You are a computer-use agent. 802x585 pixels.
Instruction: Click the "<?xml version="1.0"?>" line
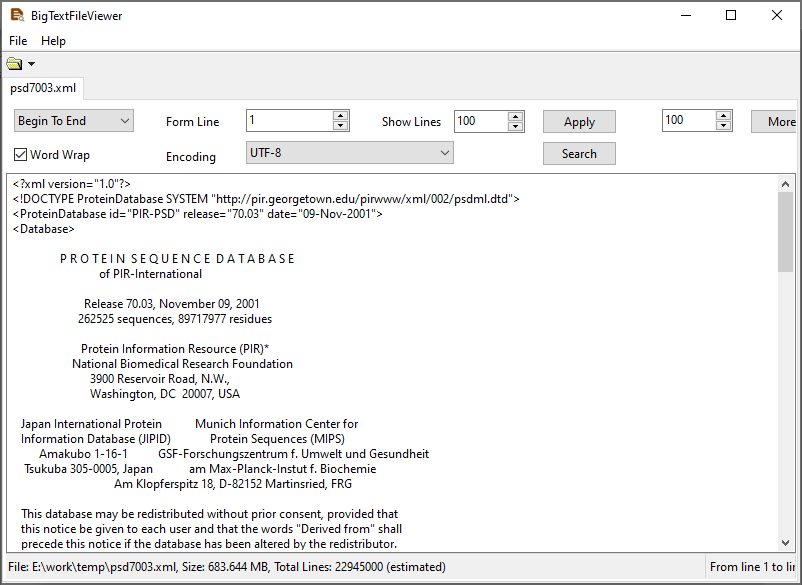pyautogui.click(x=72, y=184)
